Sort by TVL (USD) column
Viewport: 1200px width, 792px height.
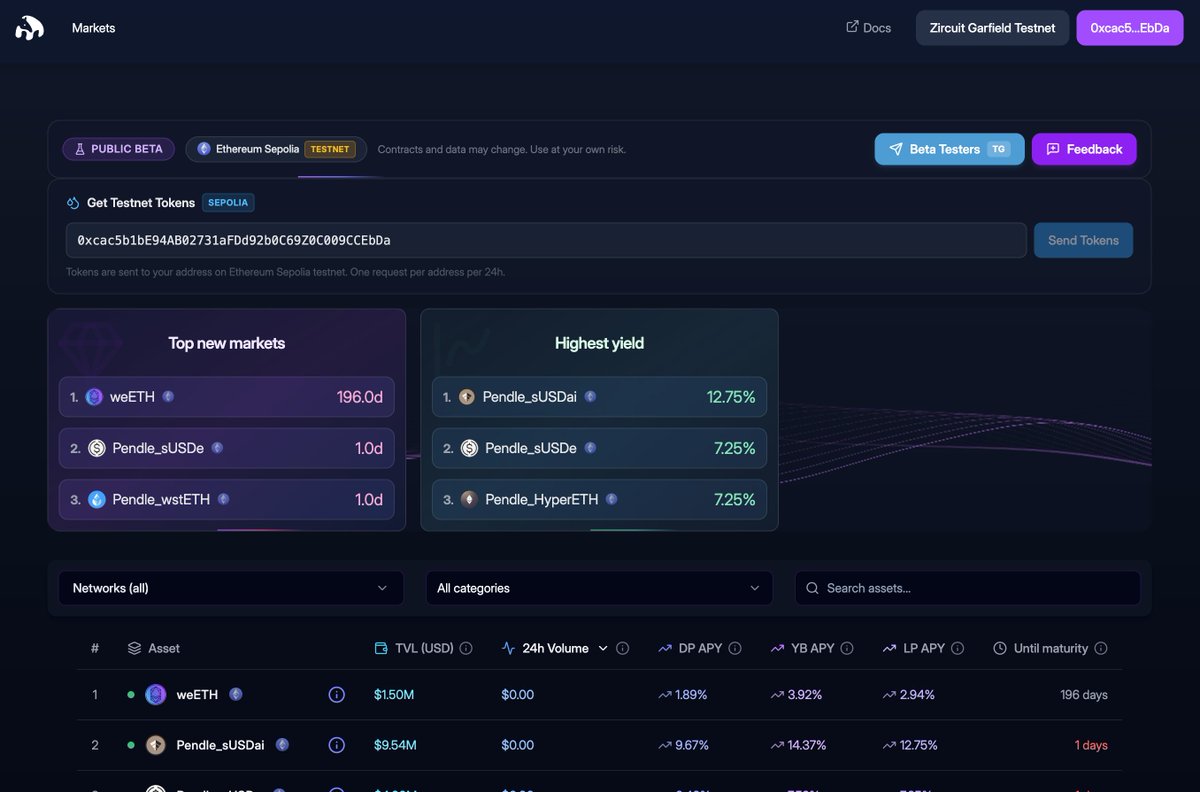414,648
